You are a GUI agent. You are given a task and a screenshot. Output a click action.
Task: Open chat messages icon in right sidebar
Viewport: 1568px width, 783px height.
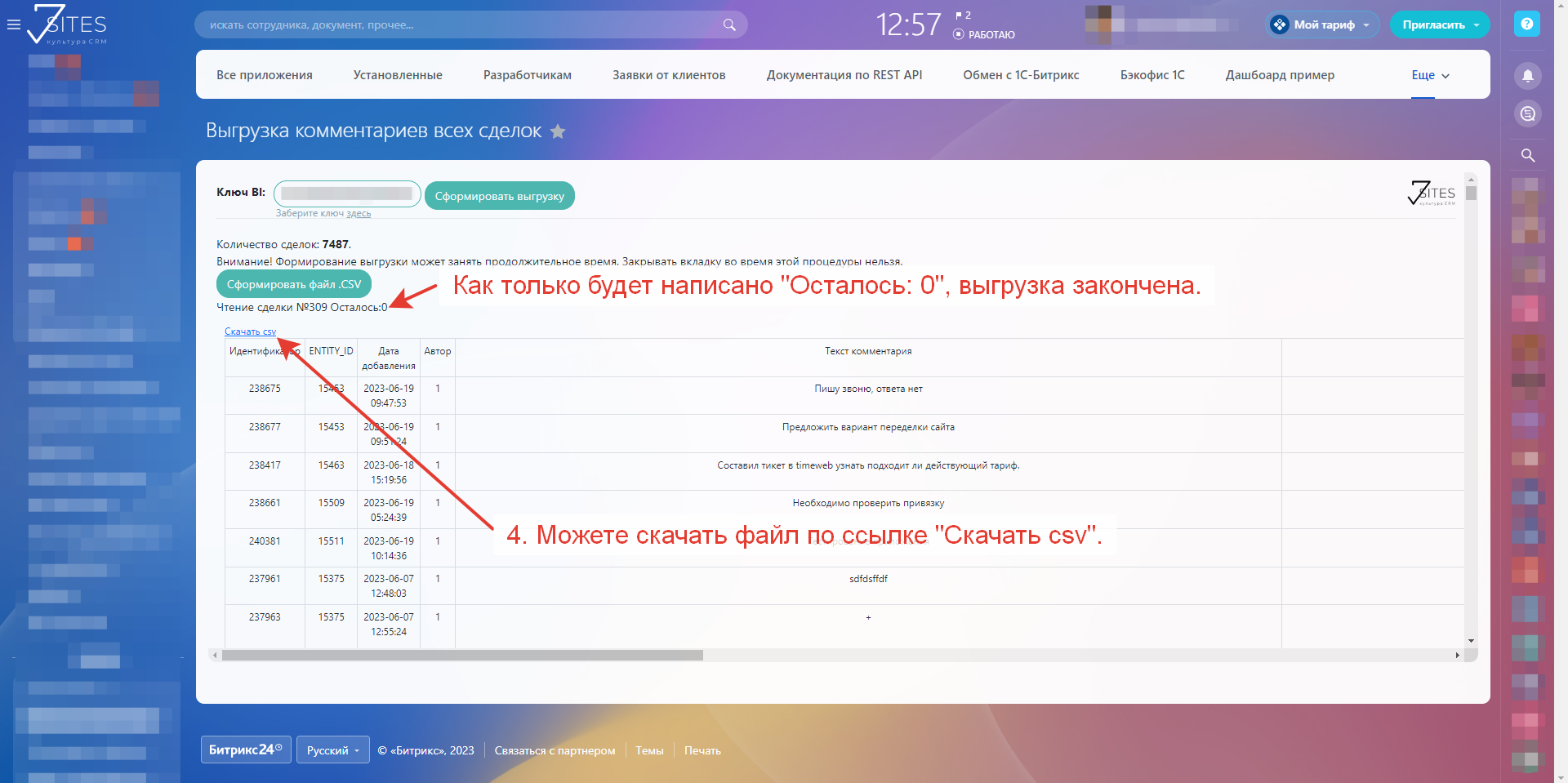pyautogui.click(x=1527, y=113)
